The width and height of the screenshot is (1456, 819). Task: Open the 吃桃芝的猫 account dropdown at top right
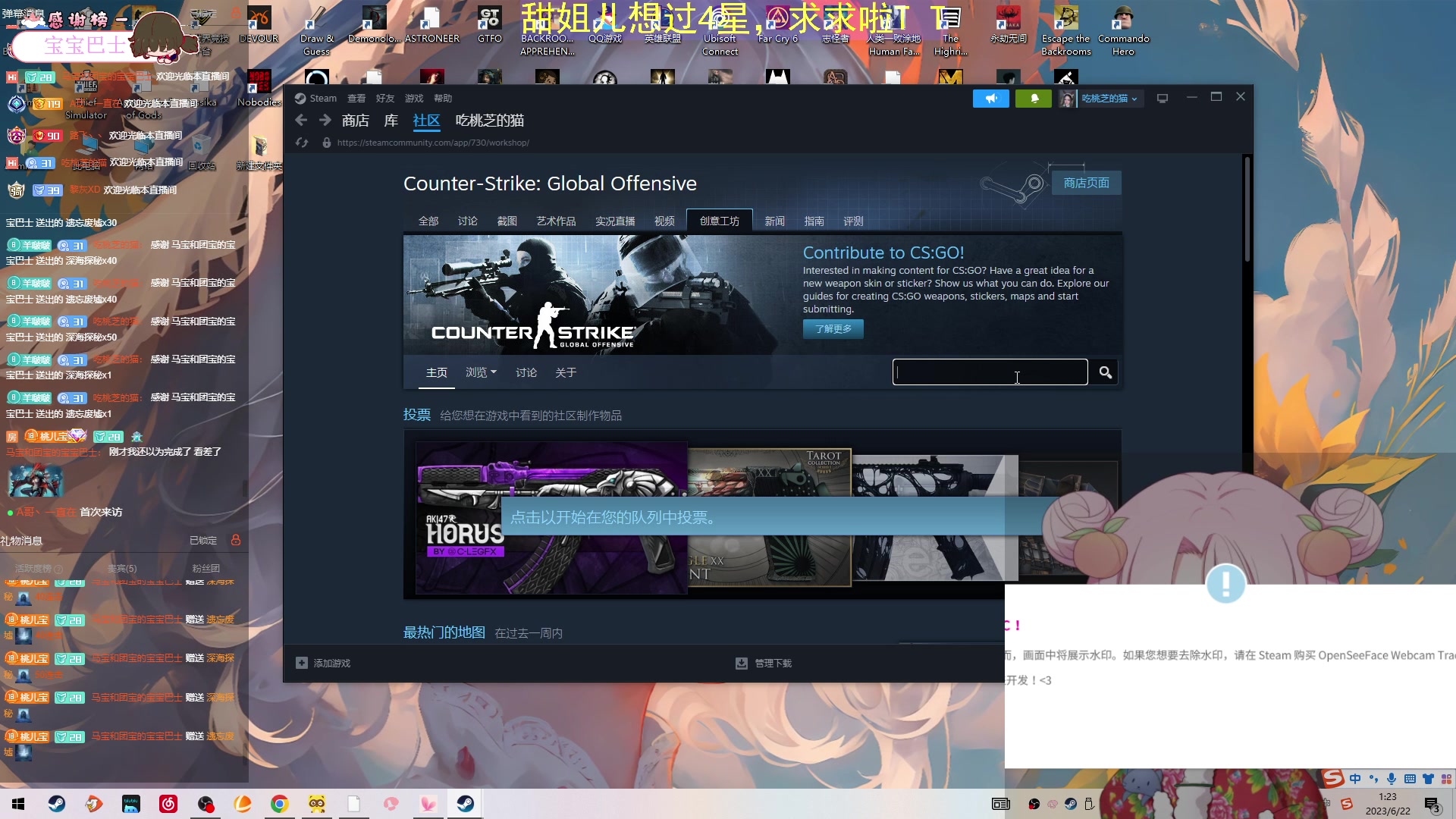1100,99
